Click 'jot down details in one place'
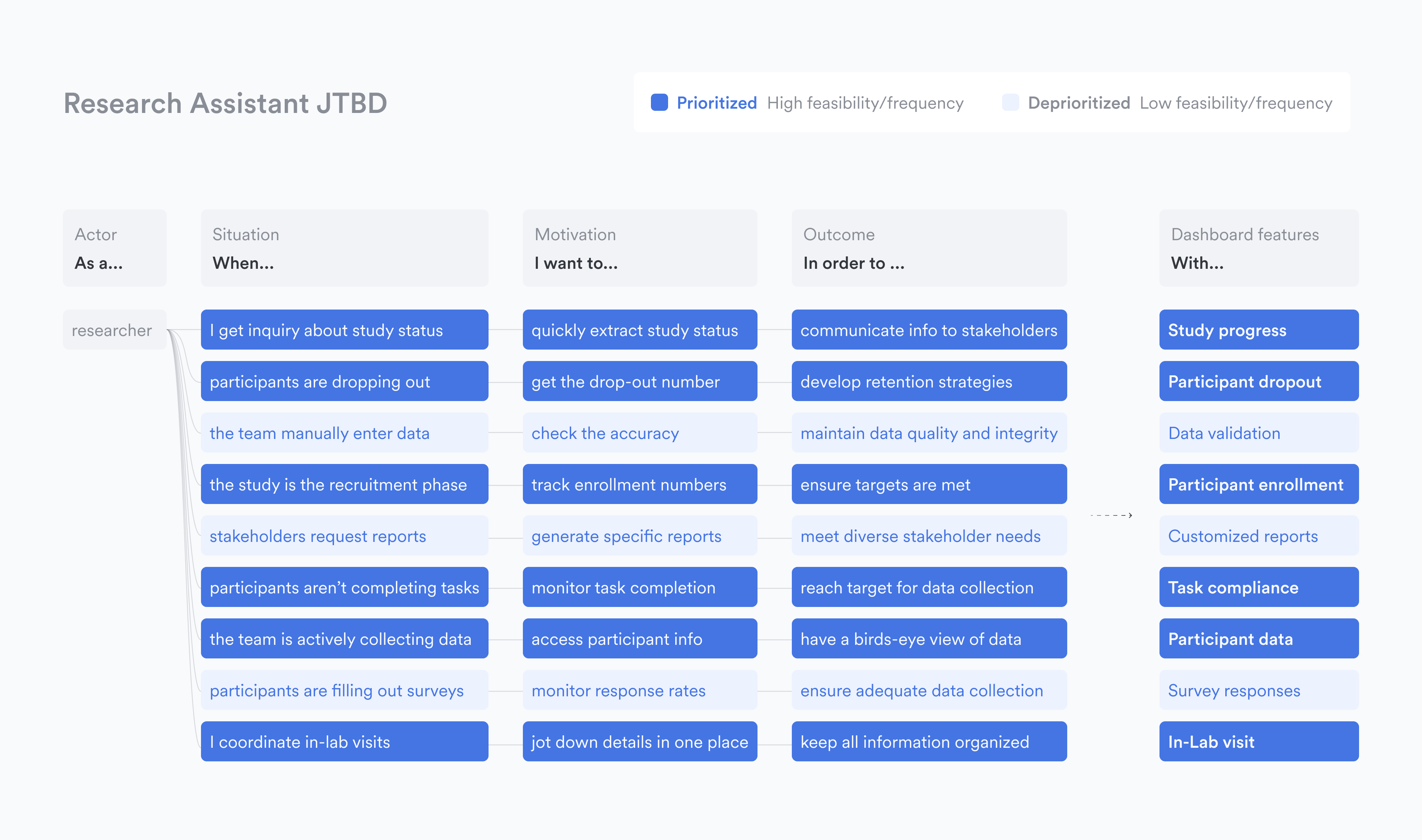The width and height of the screenshot is (1422, 840). 639,741
